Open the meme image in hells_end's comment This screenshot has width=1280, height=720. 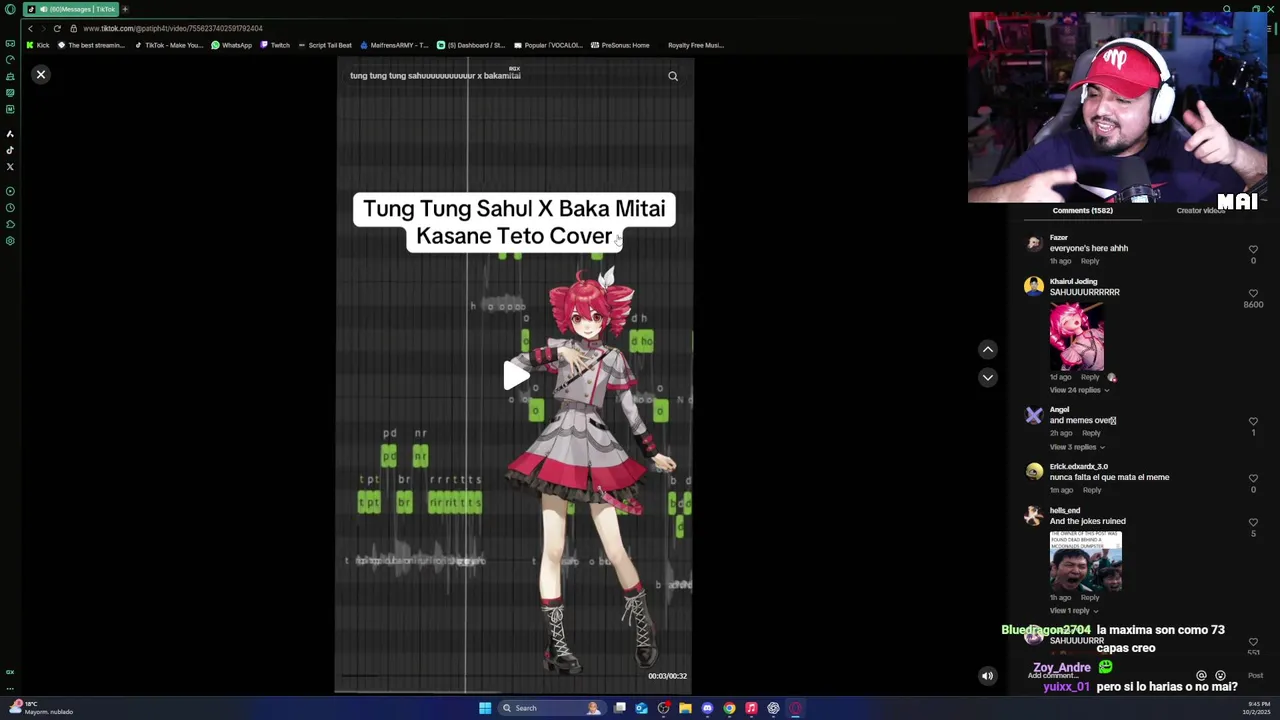click(x=1086, y=561)
